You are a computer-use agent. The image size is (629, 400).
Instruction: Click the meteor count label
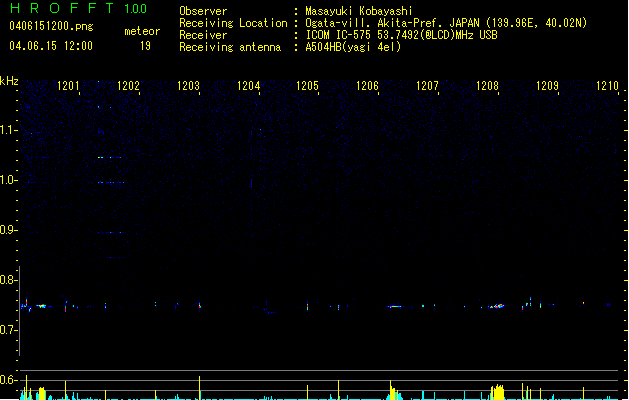coord(142,31)
